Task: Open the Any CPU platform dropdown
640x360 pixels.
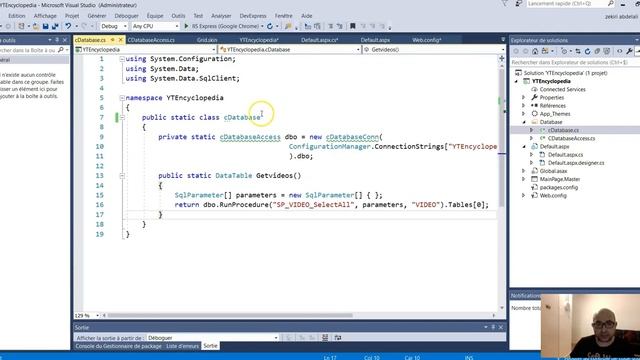Action: click(156, 26)
